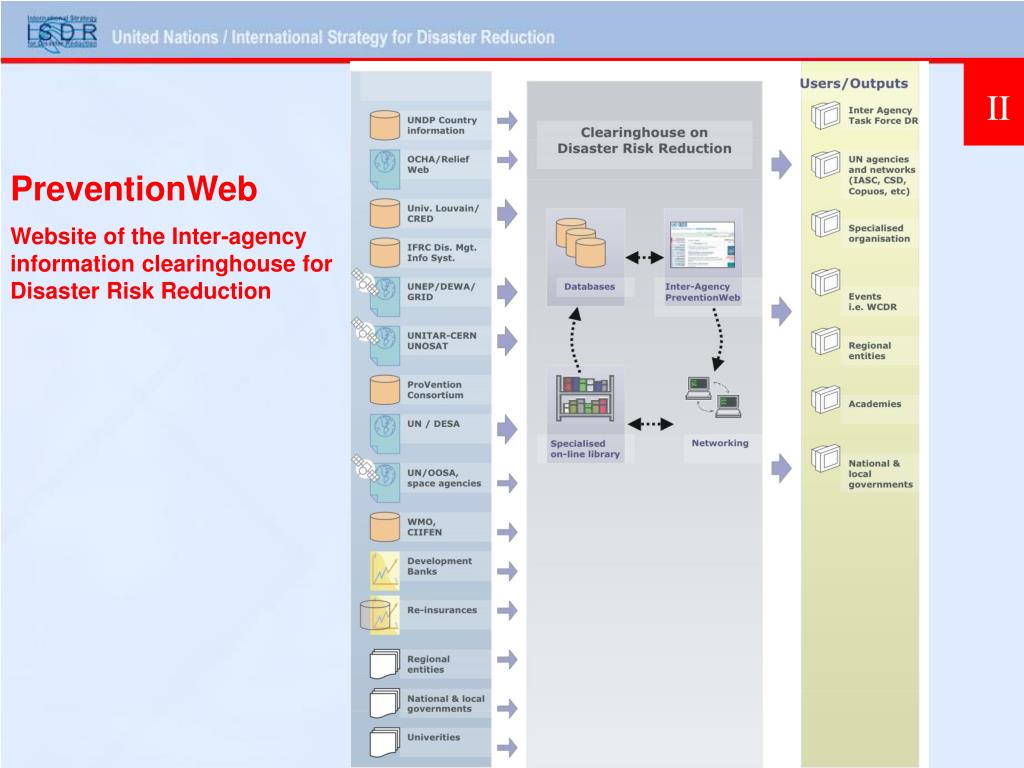Click the 'ProVention Consortium' label

tap(435, 390)
